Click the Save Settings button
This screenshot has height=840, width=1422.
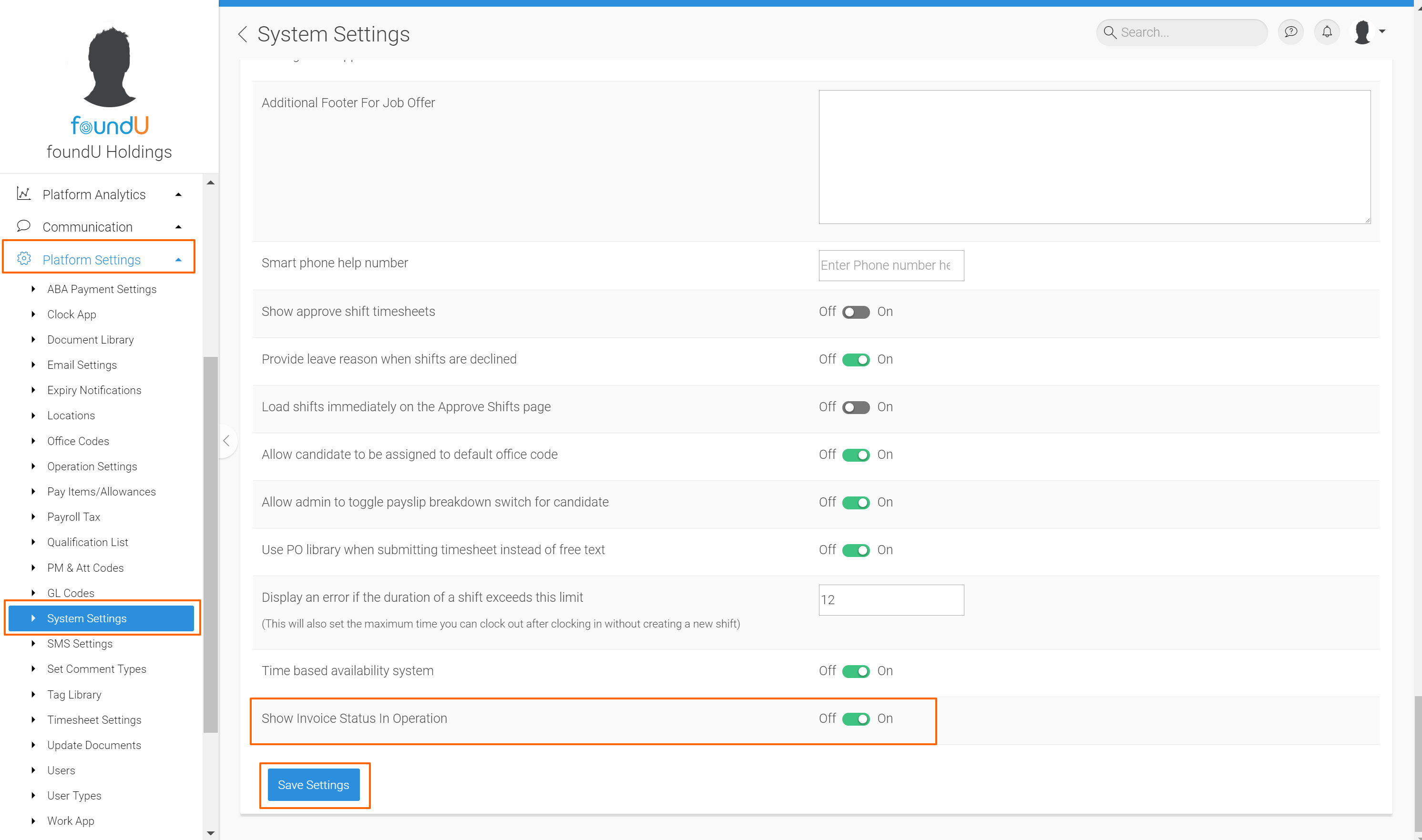(313, 785)
